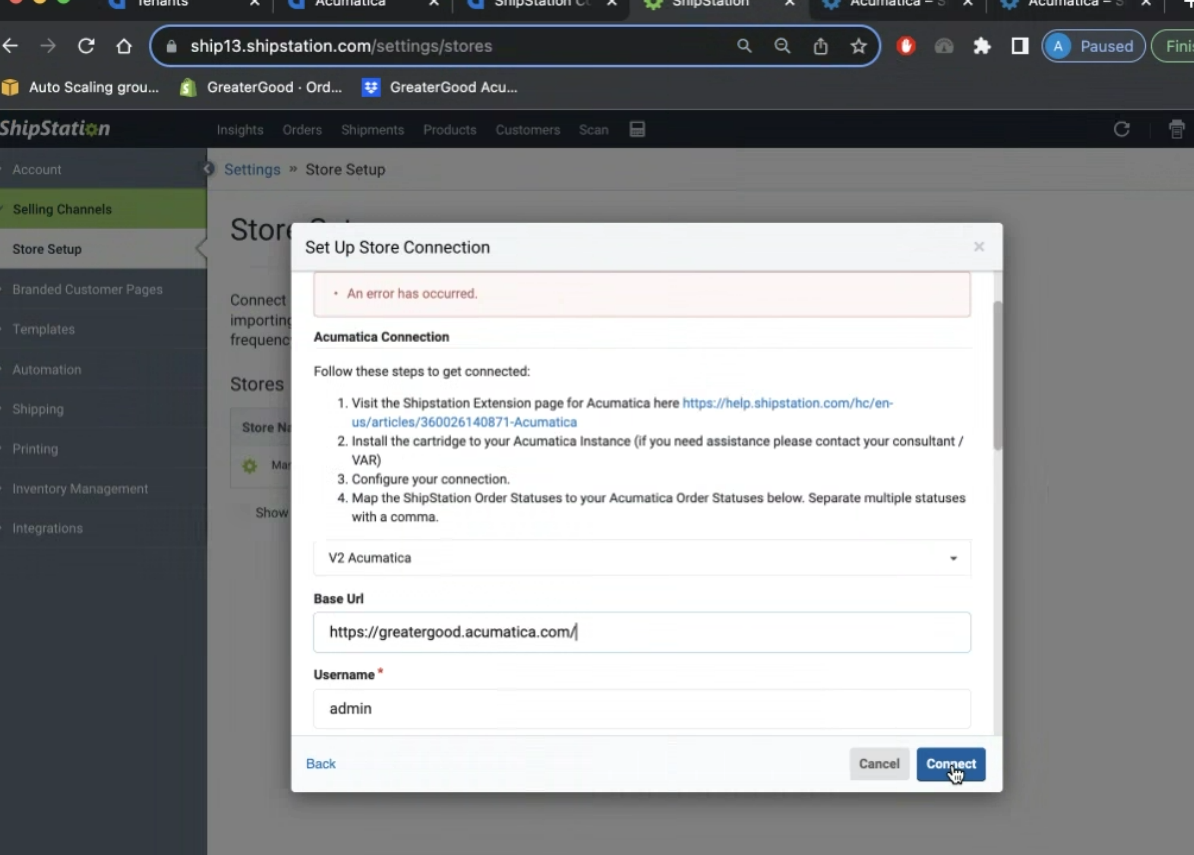Close the Set Up Store Connection dialog
Viewport: 1194px width, 855px height.
click(979, 247)
